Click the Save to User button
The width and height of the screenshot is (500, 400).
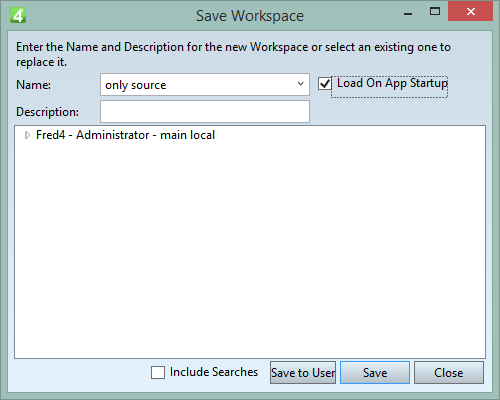tap(303, 372)
